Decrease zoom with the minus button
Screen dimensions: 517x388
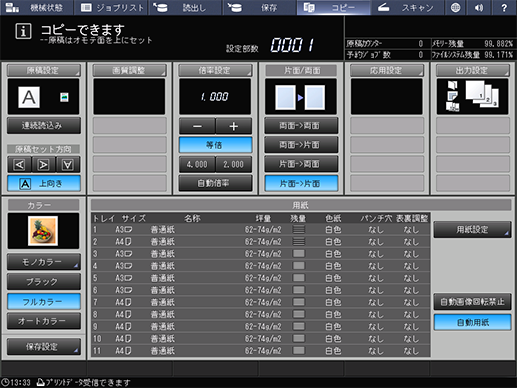tap(197, 126)
